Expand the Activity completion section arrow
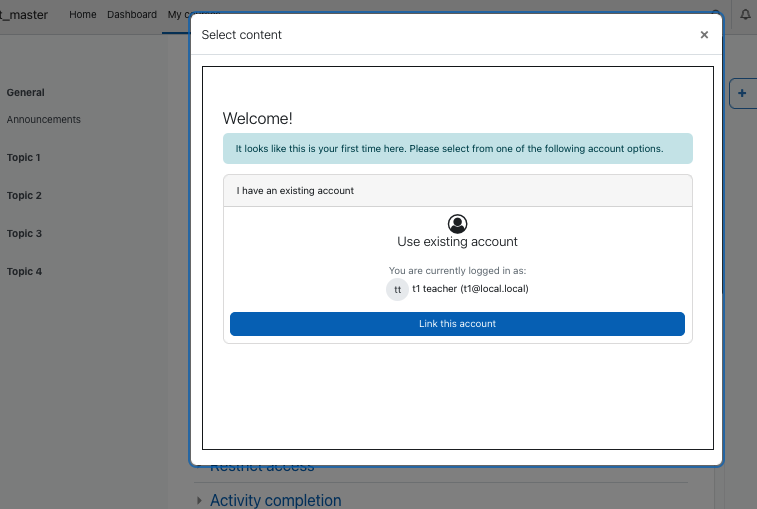 [199, 500]
